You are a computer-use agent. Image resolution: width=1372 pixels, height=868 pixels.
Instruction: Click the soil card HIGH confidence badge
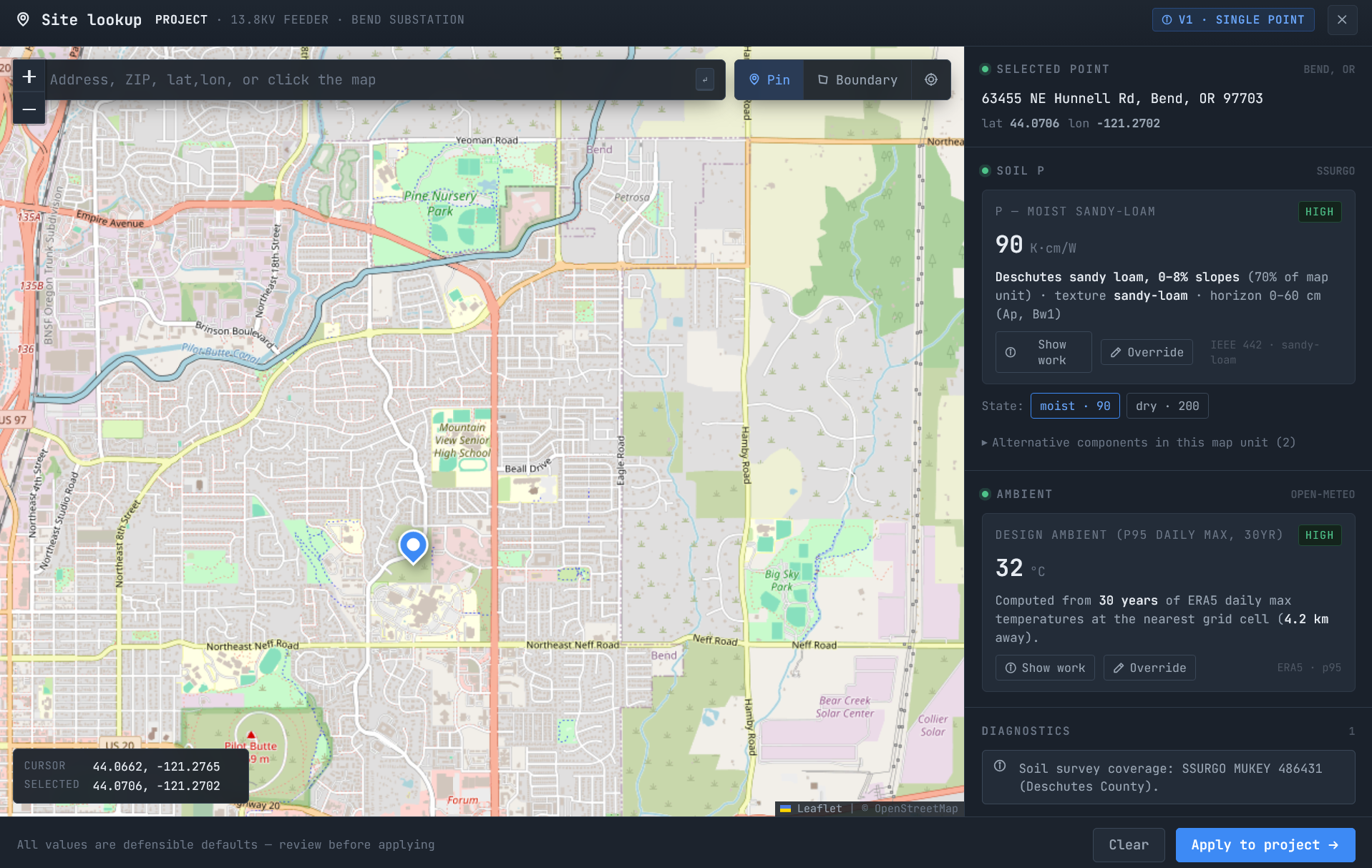click(x=1320, y=212)
